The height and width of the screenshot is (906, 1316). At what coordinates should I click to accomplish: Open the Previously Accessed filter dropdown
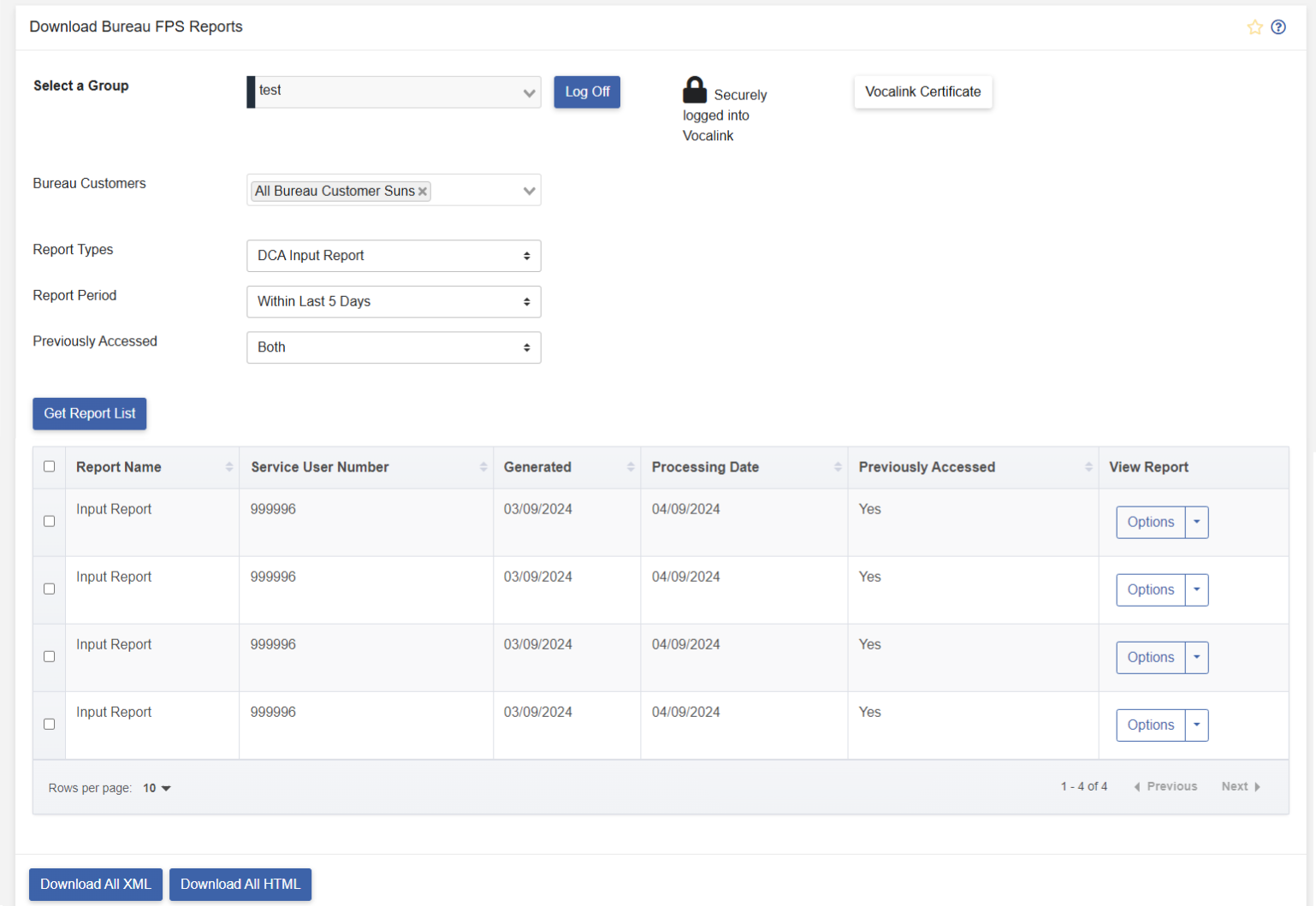(394, 347)
